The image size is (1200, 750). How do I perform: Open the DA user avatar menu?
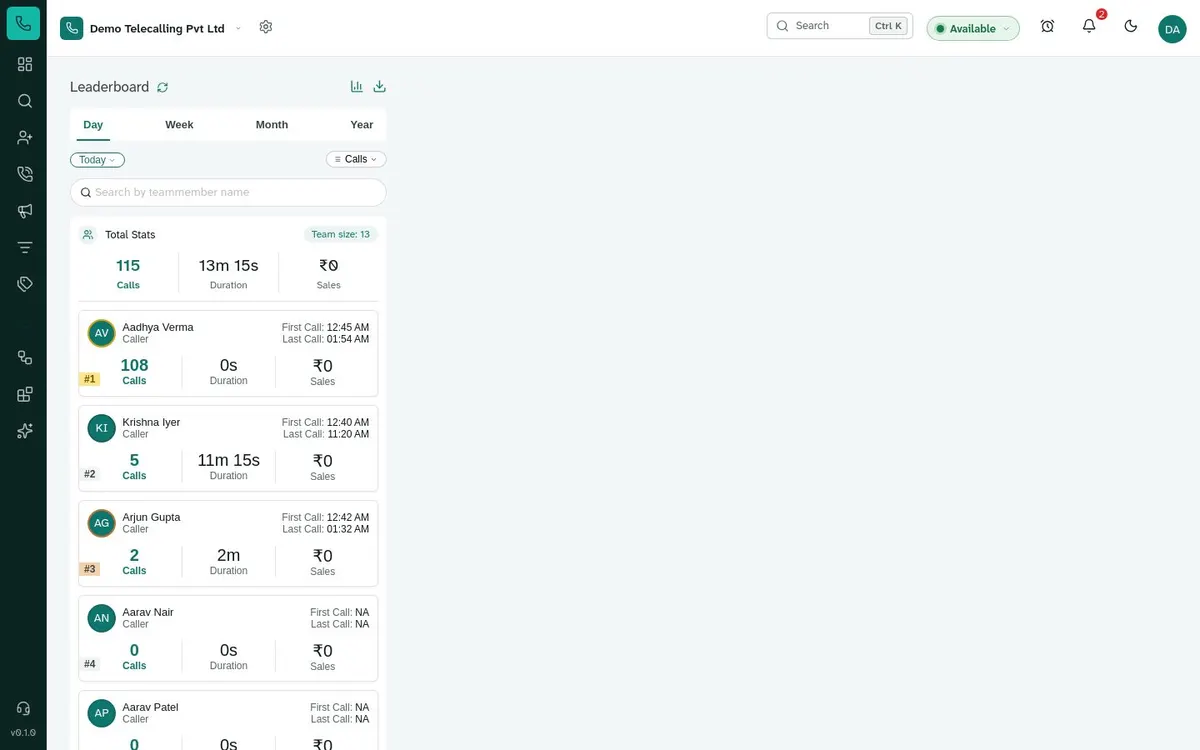[1172, 29]
